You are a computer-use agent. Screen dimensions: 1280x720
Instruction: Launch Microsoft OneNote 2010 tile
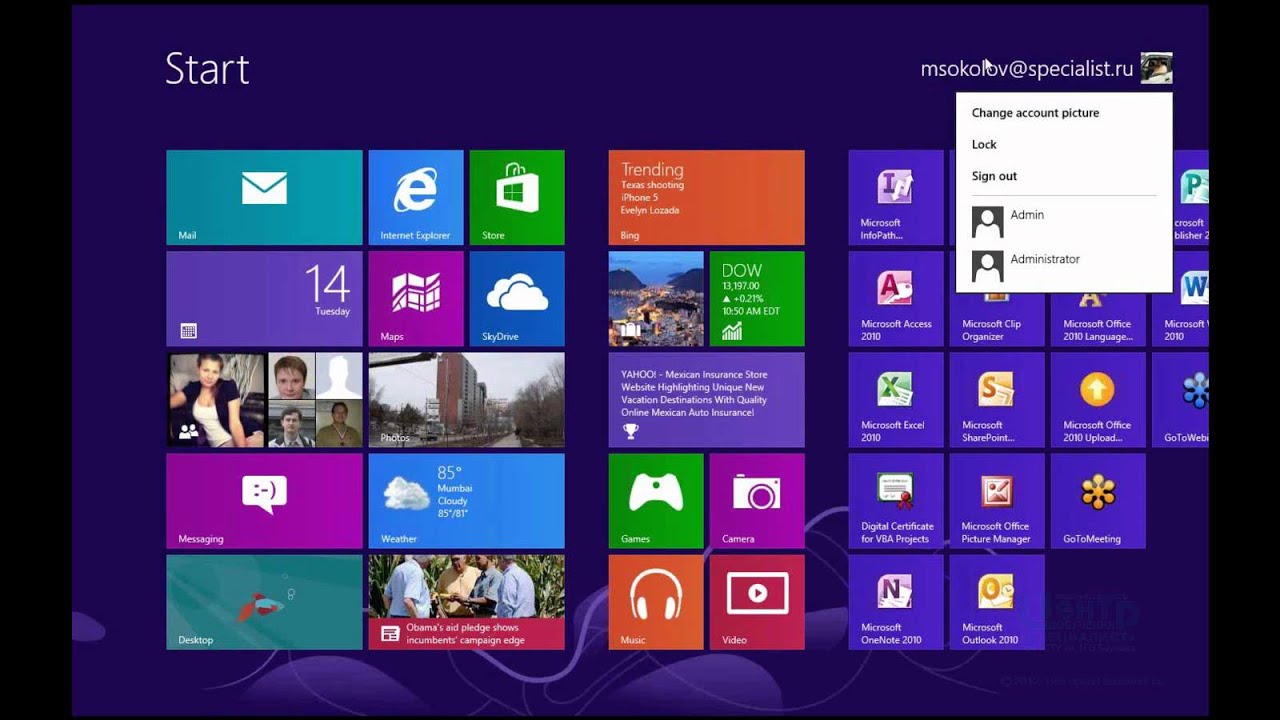tap(896, 602)
